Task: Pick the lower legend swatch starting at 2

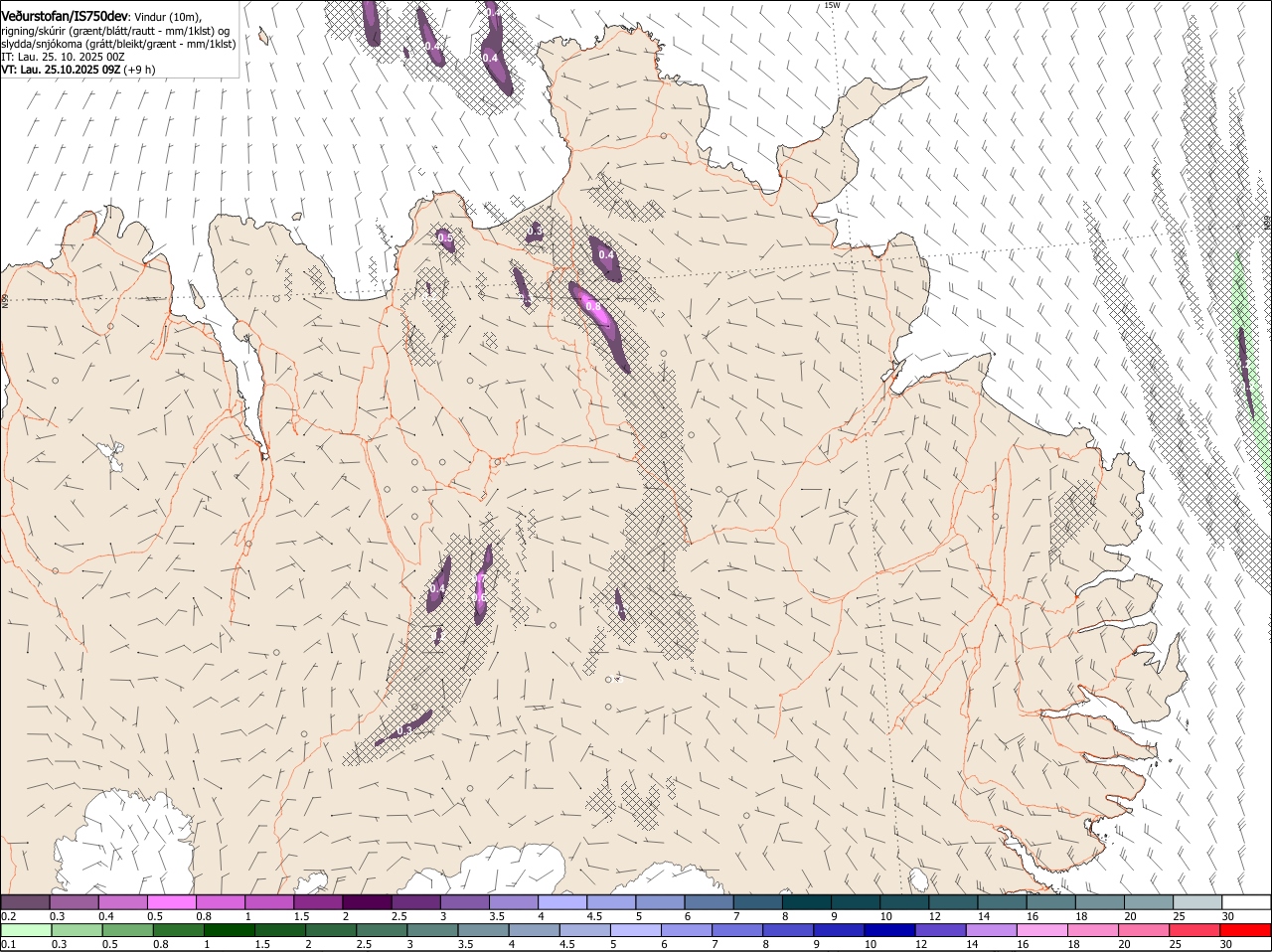Action: tap(331, 930)
